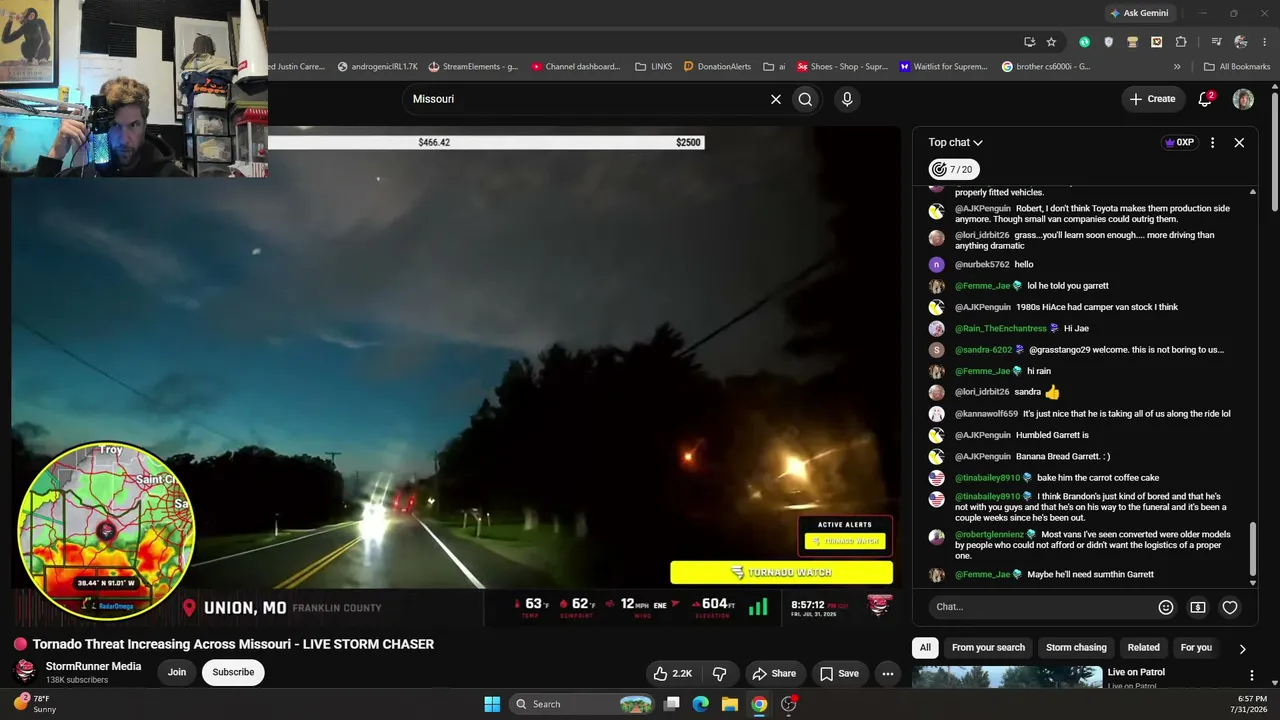
Task: Click the Ask Gemini button
Action: [1138, 13]
